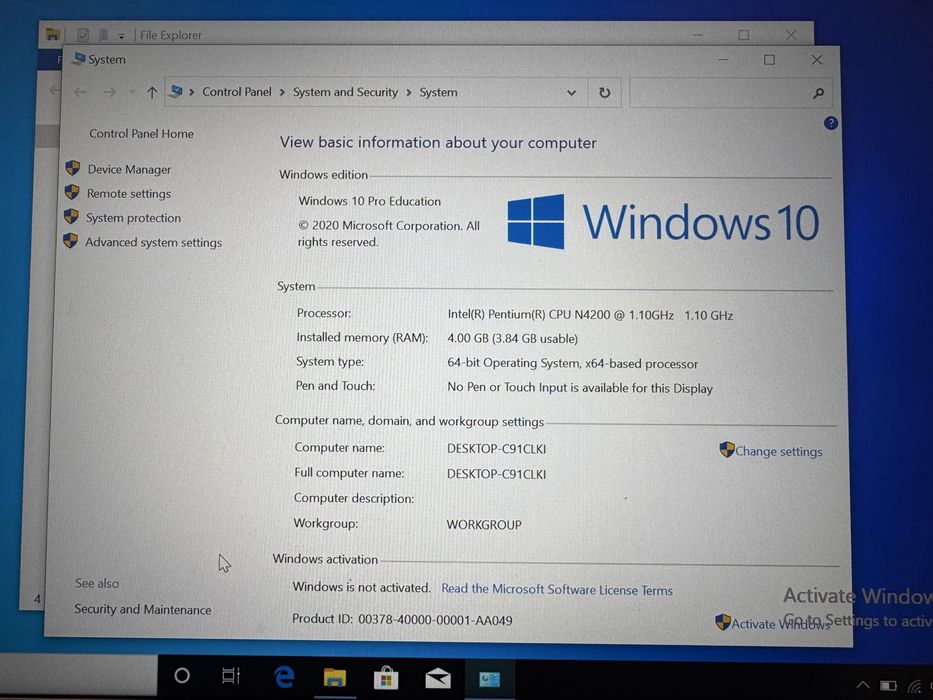Click the Activate Windows link
This screenshot has width=933, height=700.
pyautogui.click(x=780, y=623)
